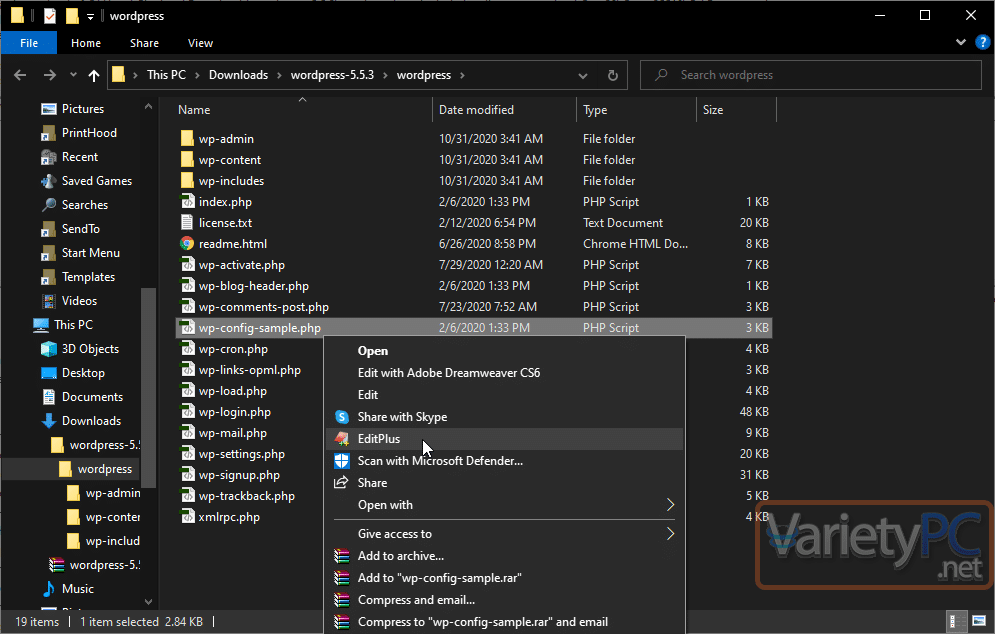Choose Edit with Adobe Dreamweaver CS6
This screenshot has width=995, height=634.
click(x=449, y=373)
